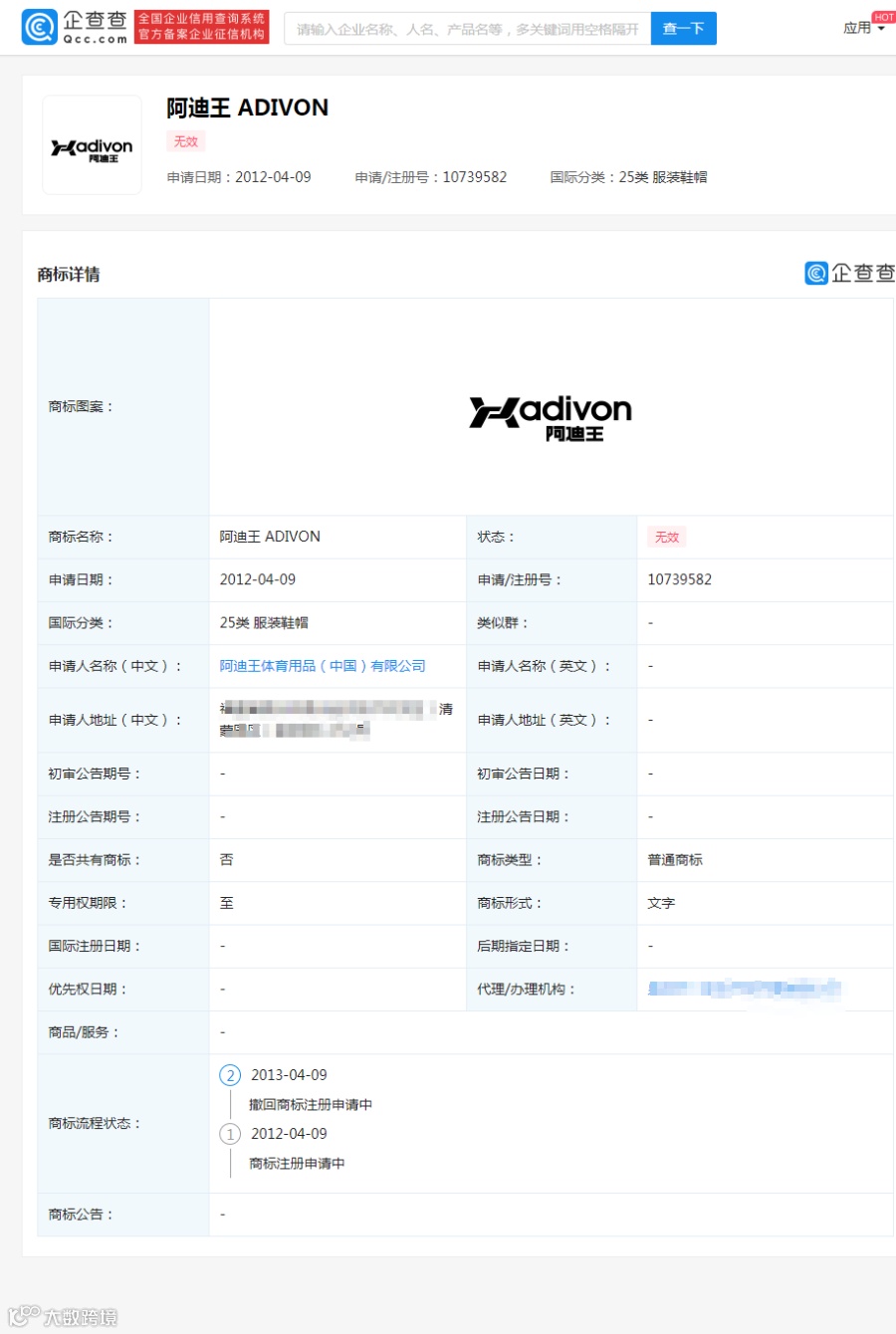The image size is (896, 1334).
Task: Click 普通商标 trademark type value
Action: [675, 860]
